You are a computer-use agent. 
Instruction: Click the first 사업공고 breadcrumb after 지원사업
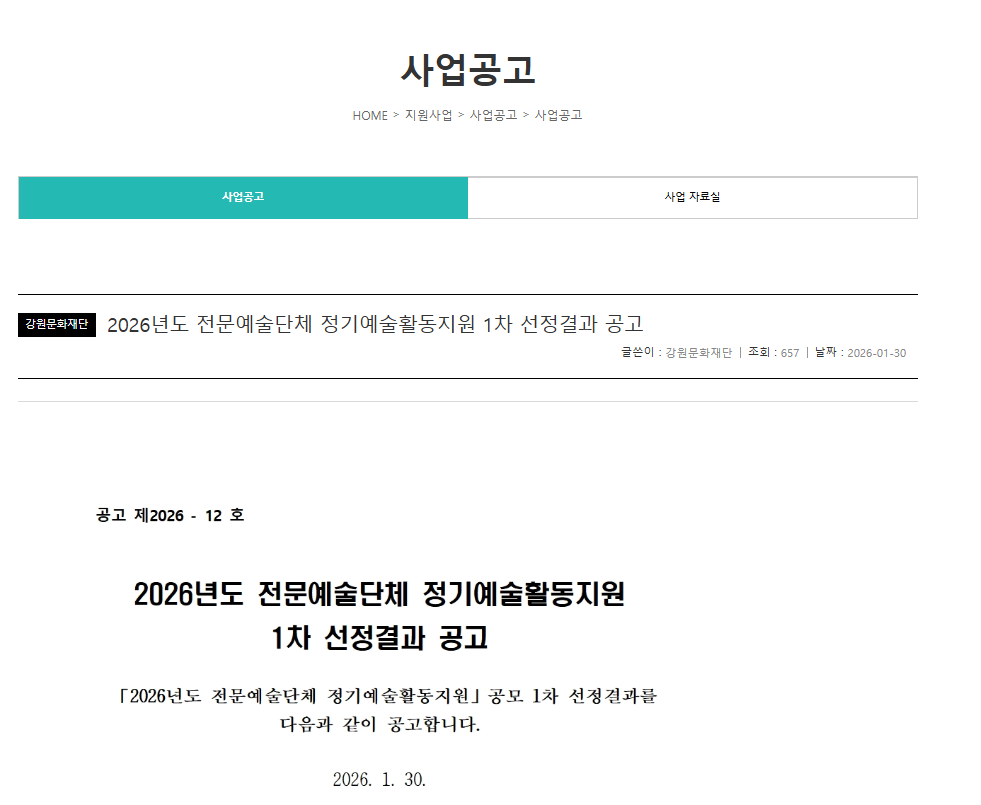click(493, 115)
